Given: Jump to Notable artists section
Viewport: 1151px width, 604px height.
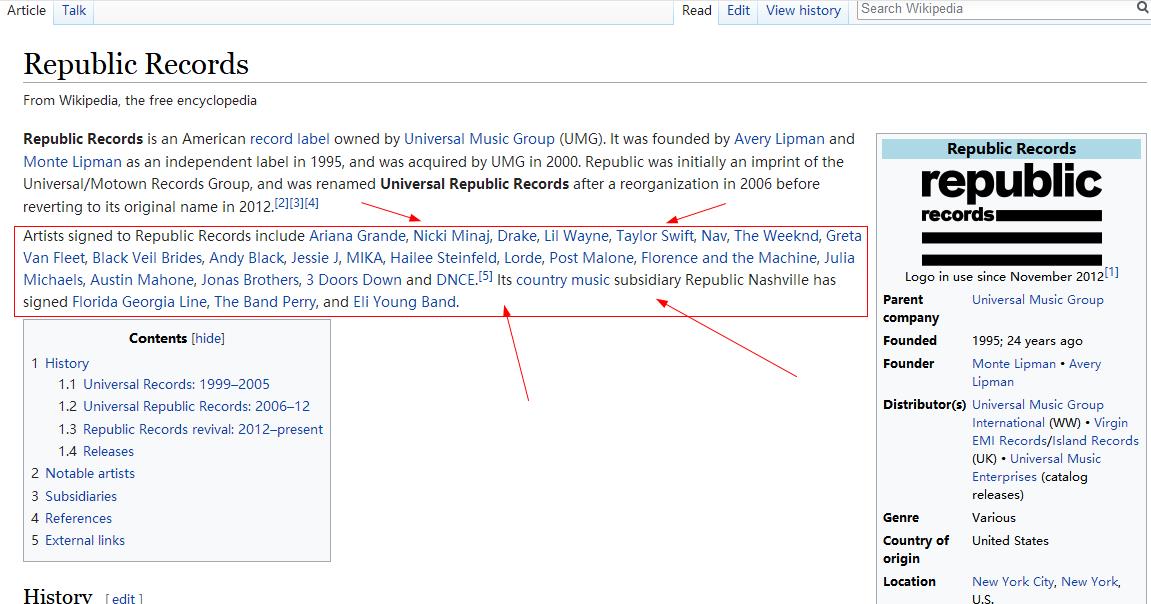Looking at the screenshot, I should coord(90,473).
